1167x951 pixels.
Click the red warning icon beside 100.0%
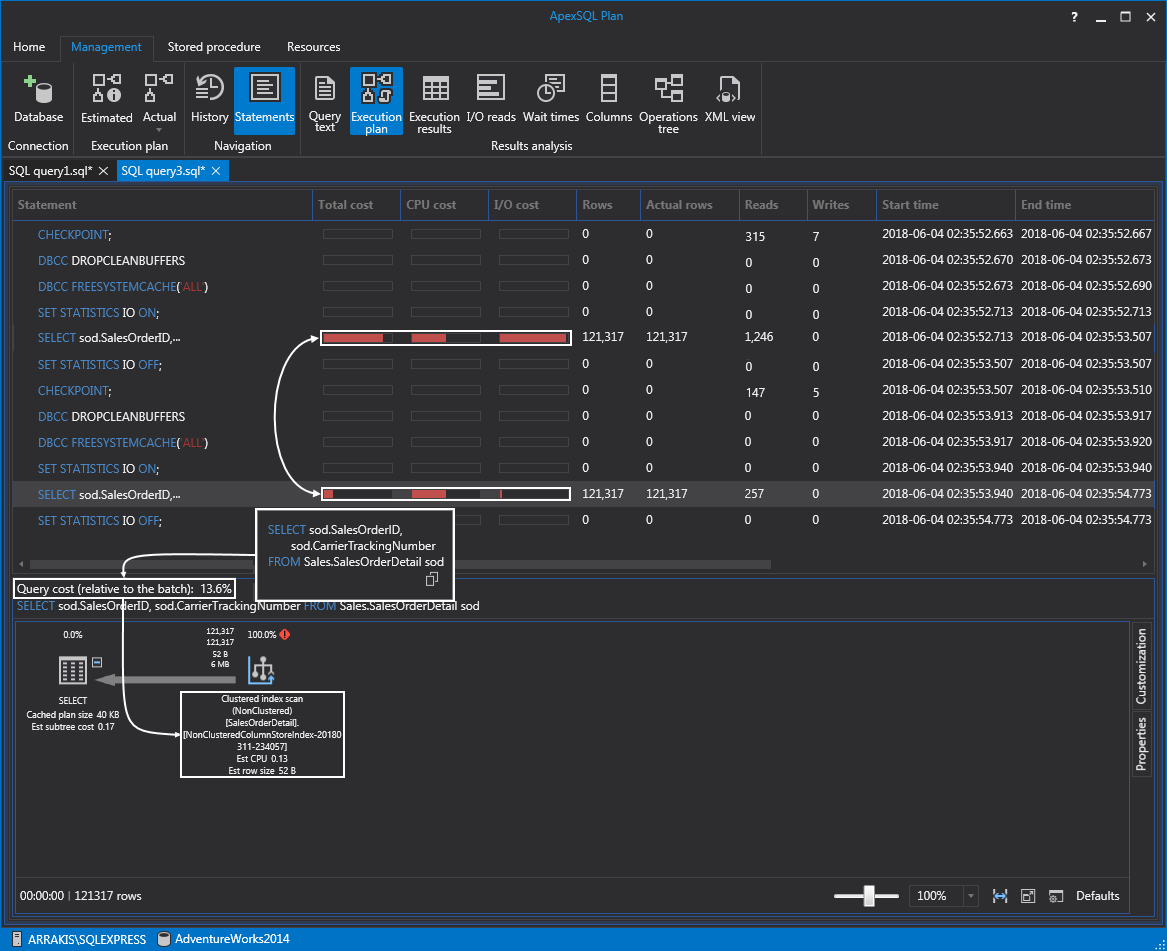285,635
